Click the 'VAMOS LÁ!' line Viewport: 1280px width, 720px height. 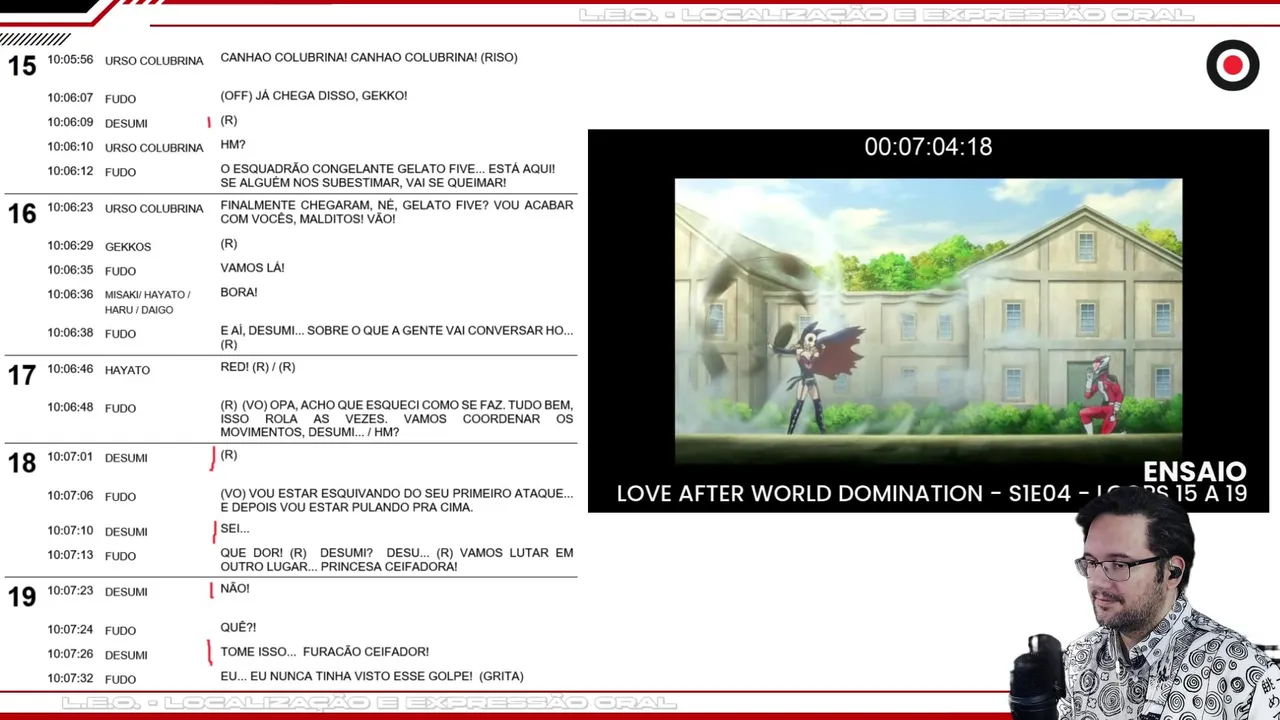(252, 268)
